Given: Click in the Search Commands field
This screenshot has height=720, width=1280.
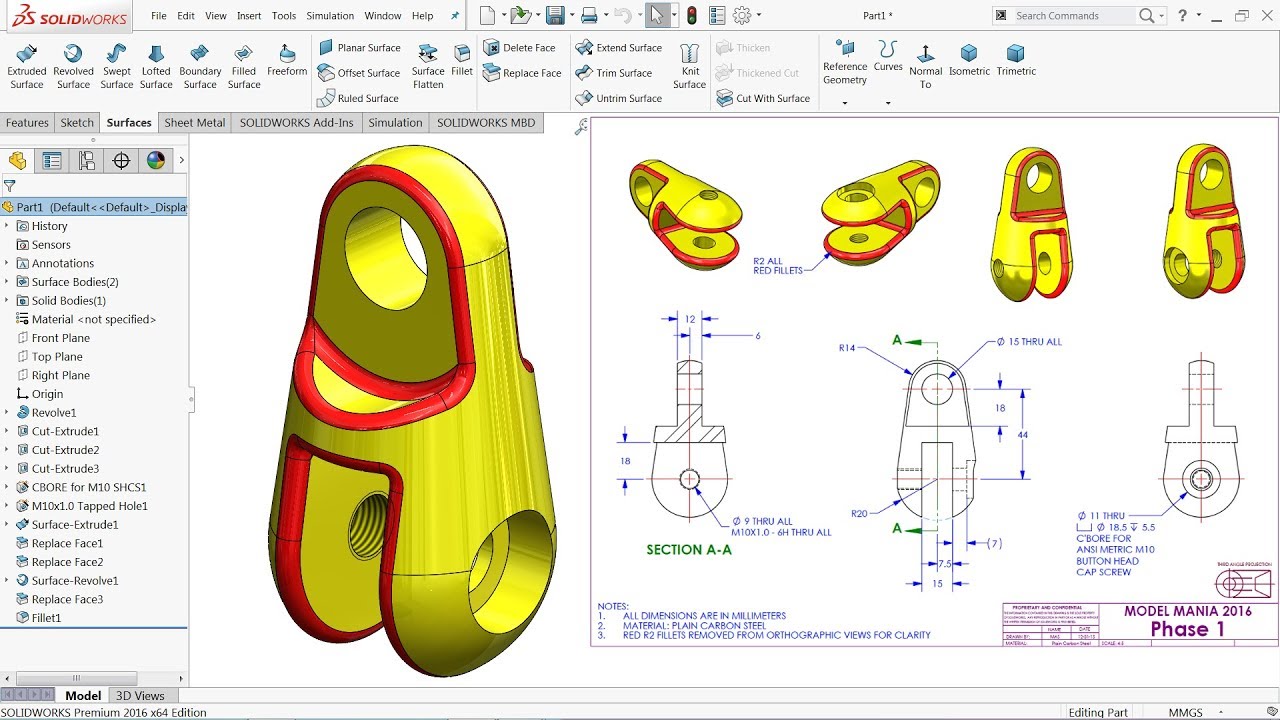Looking at the screenshot, I should point(1076,15).
